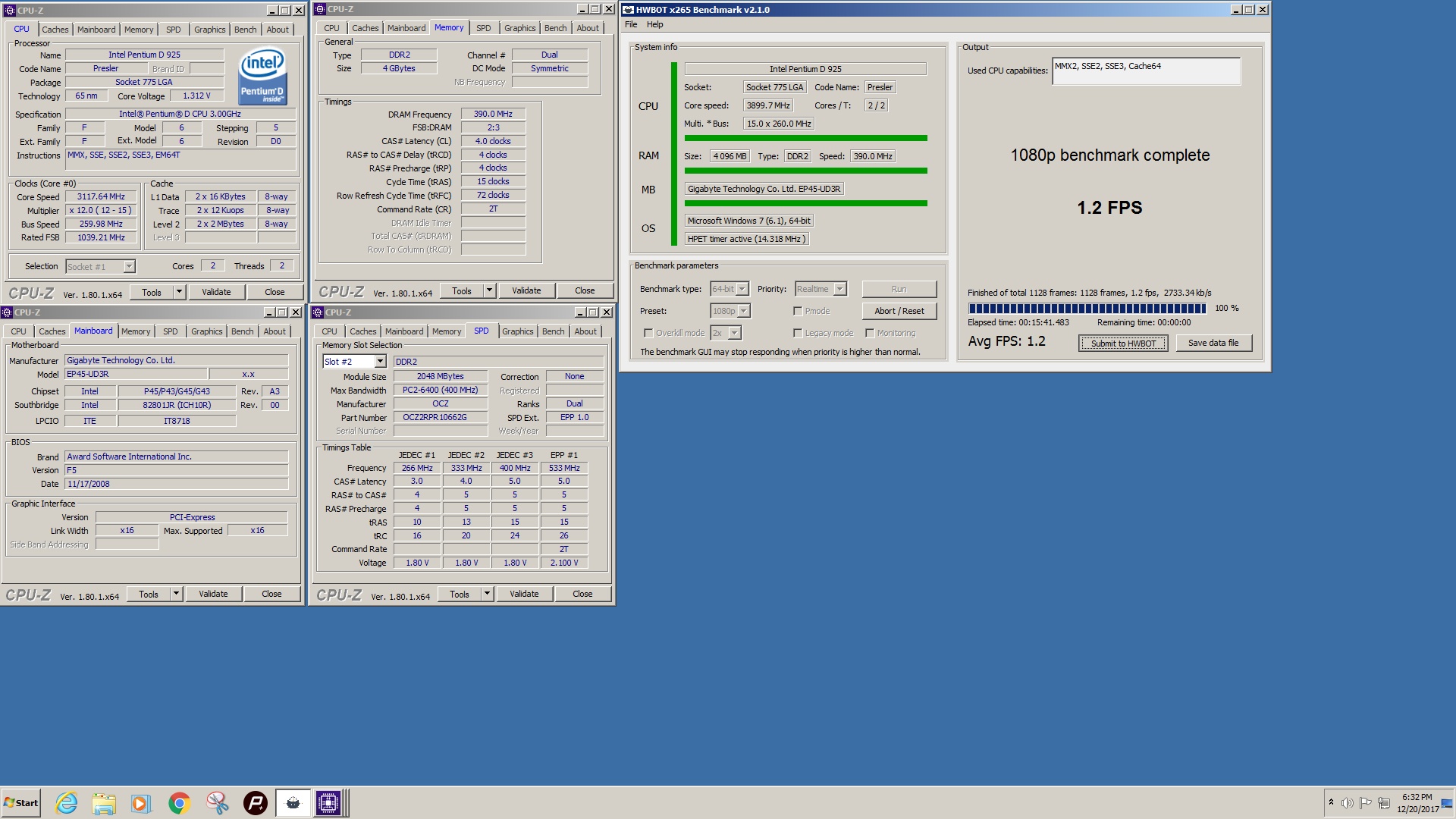
Task: Open Internet Explorer from the taskbar
Action: coord(67,803)
